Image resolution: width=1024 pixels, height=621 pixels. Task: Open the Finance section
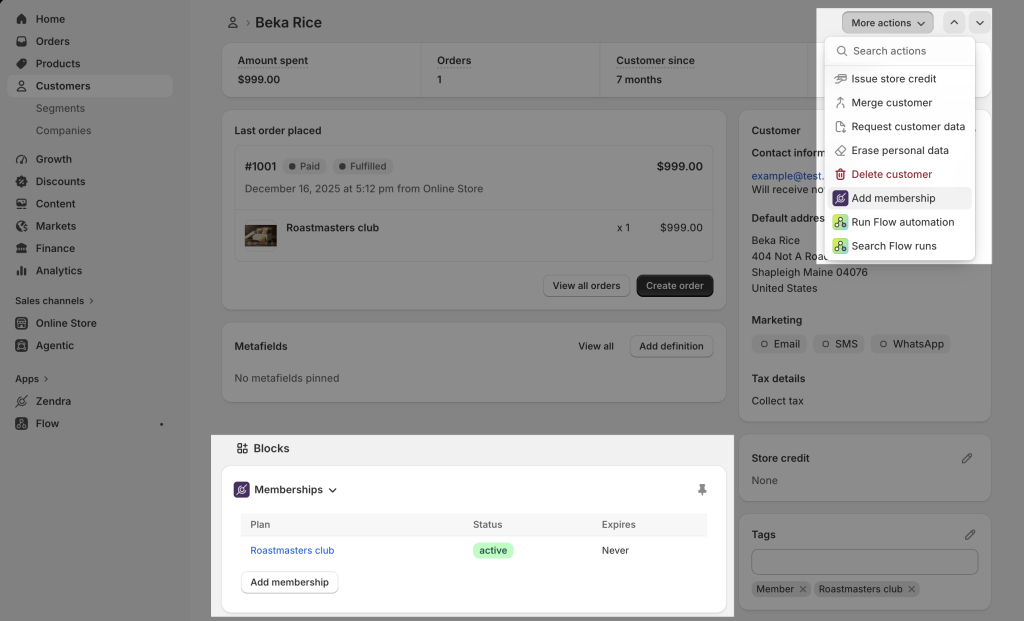coord(55,247)
